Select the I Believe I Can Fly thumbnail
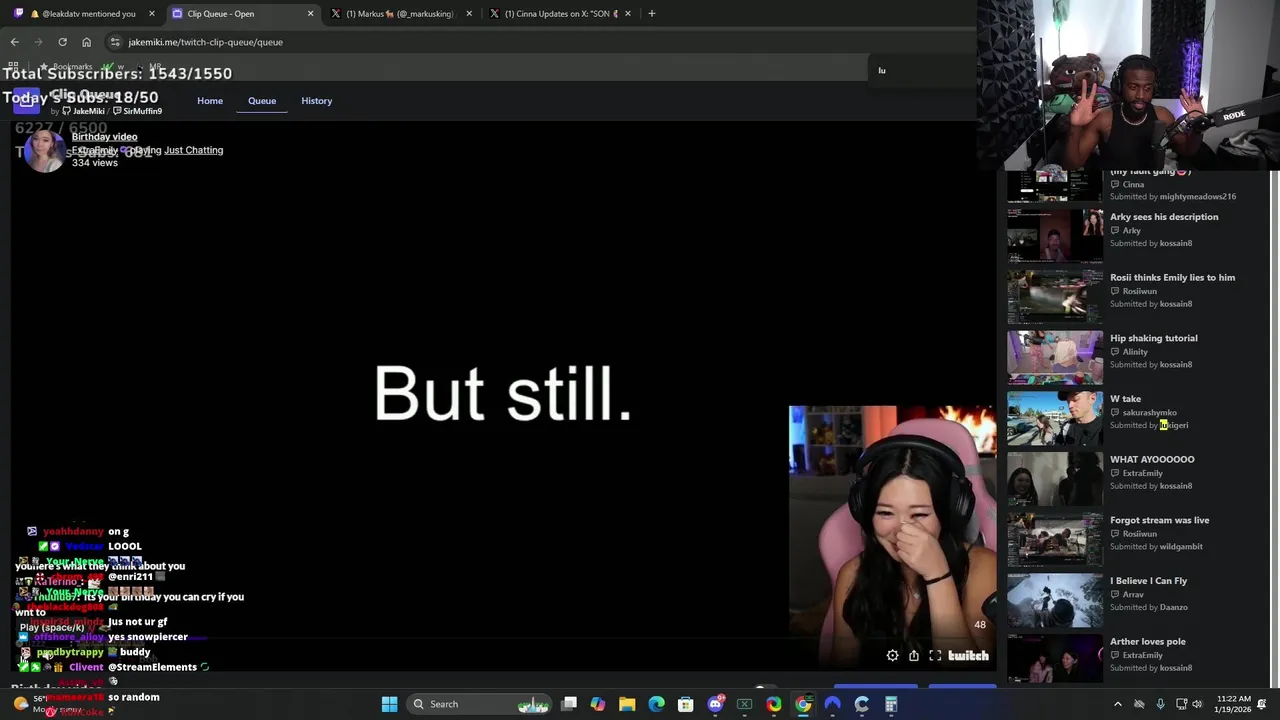 tap(1055, 600)
